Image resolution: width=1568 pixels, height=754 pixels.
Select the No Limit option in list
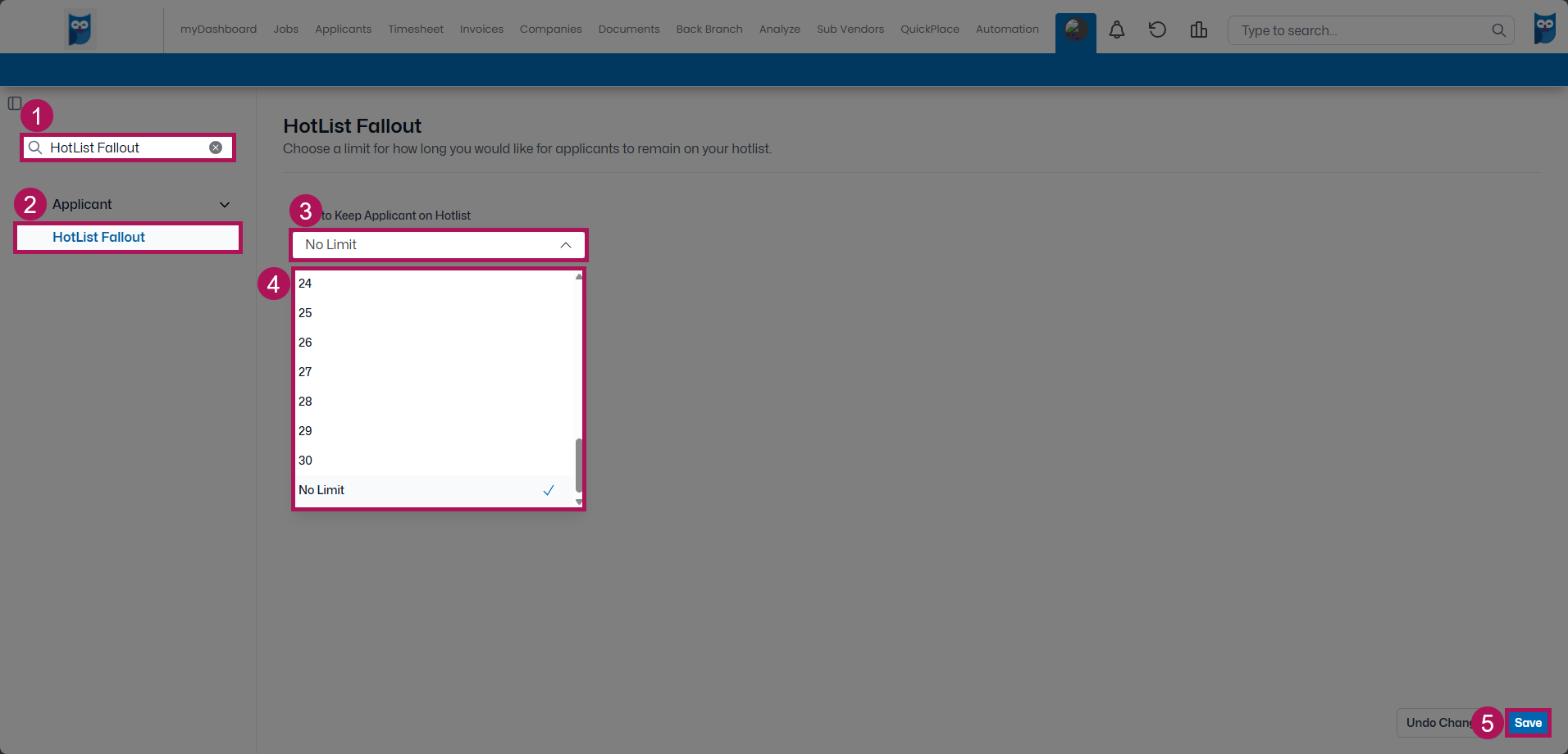(436, 490)
